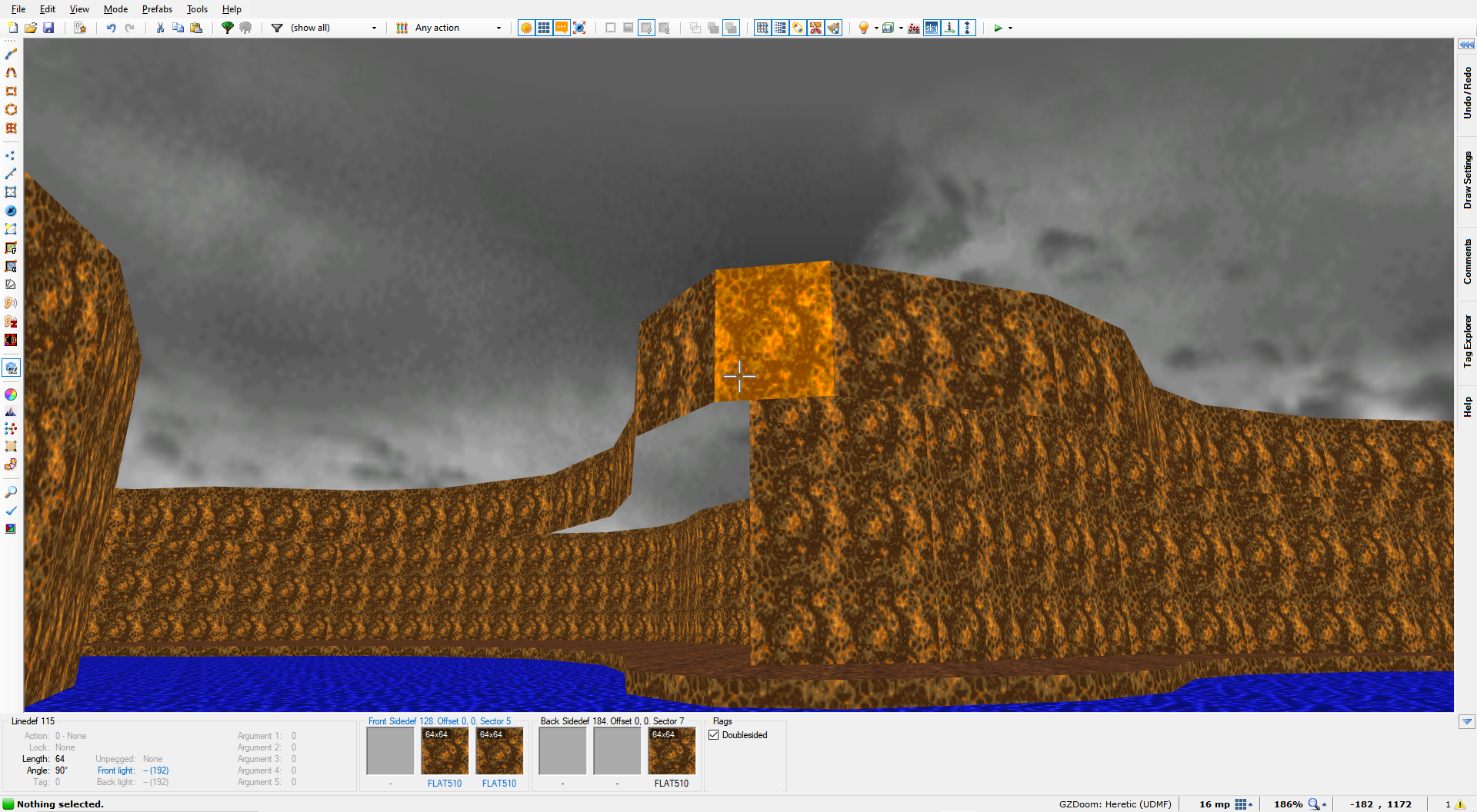Switch to Vertices mode in the sidebar
1477x812 pixels.
coord(11,155)
